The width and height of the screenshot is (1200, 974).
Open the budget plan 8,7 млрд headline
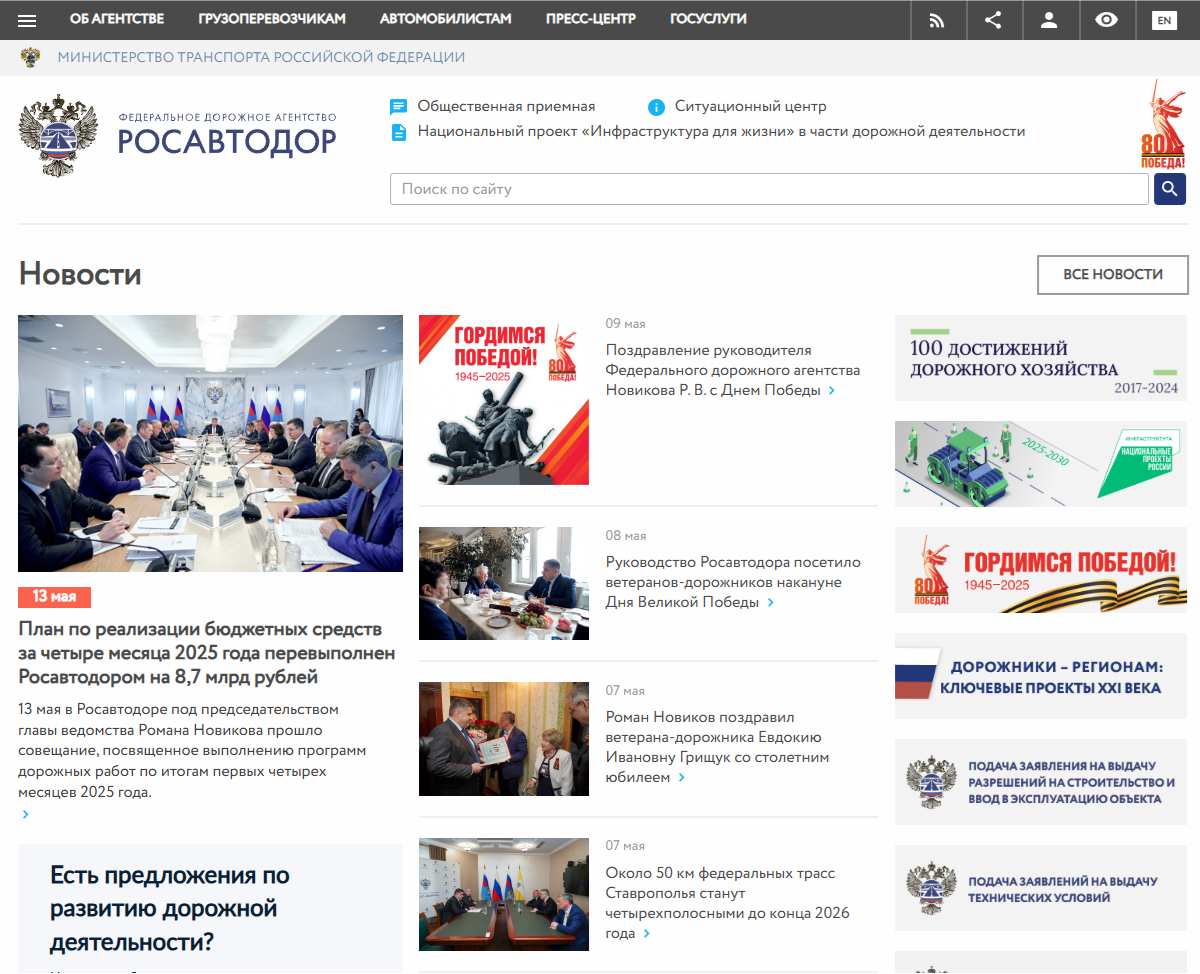tap(207, 653)
